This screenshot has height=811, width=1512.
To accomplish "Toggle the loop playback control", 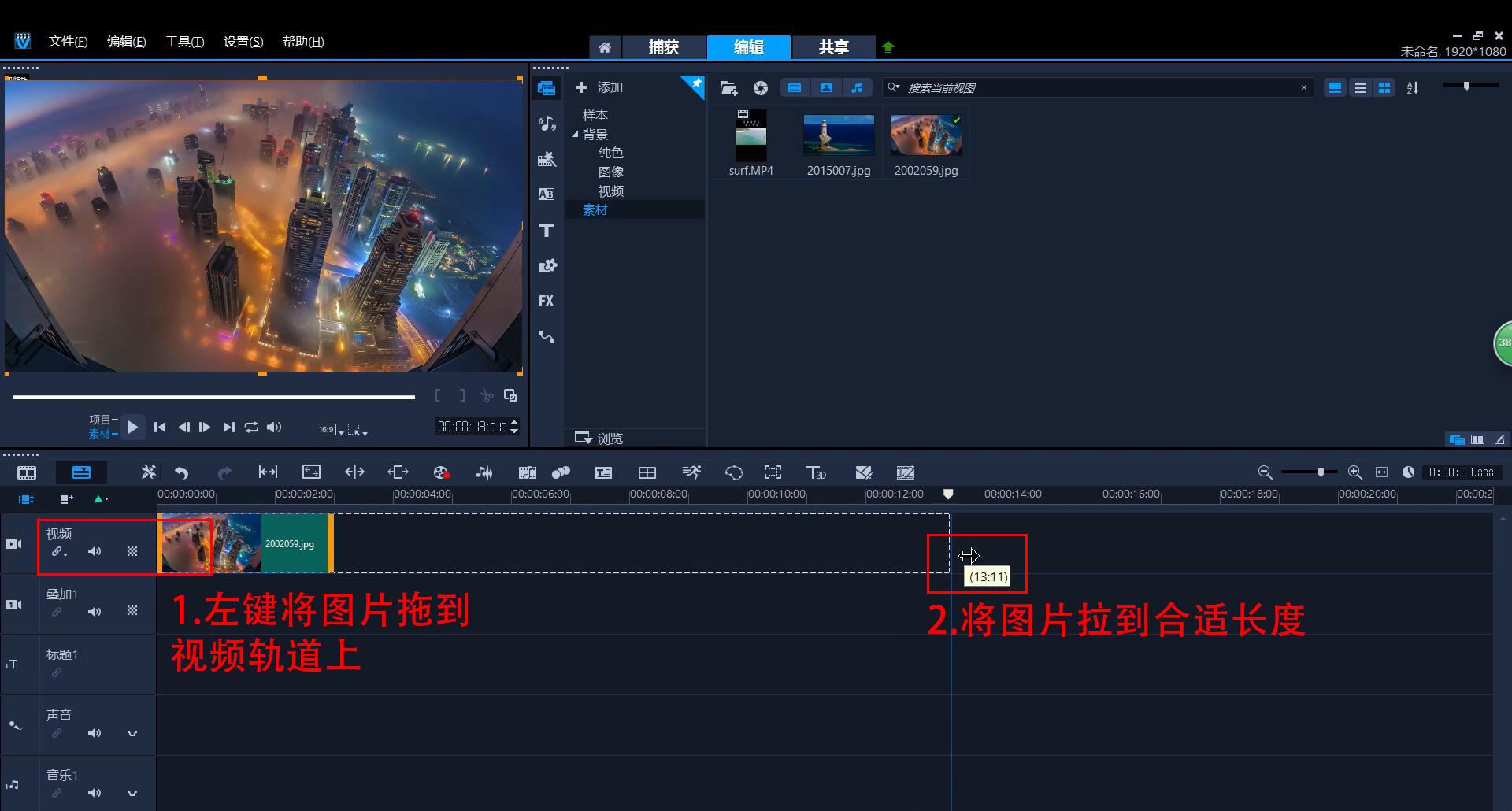I will click(251, 427).
